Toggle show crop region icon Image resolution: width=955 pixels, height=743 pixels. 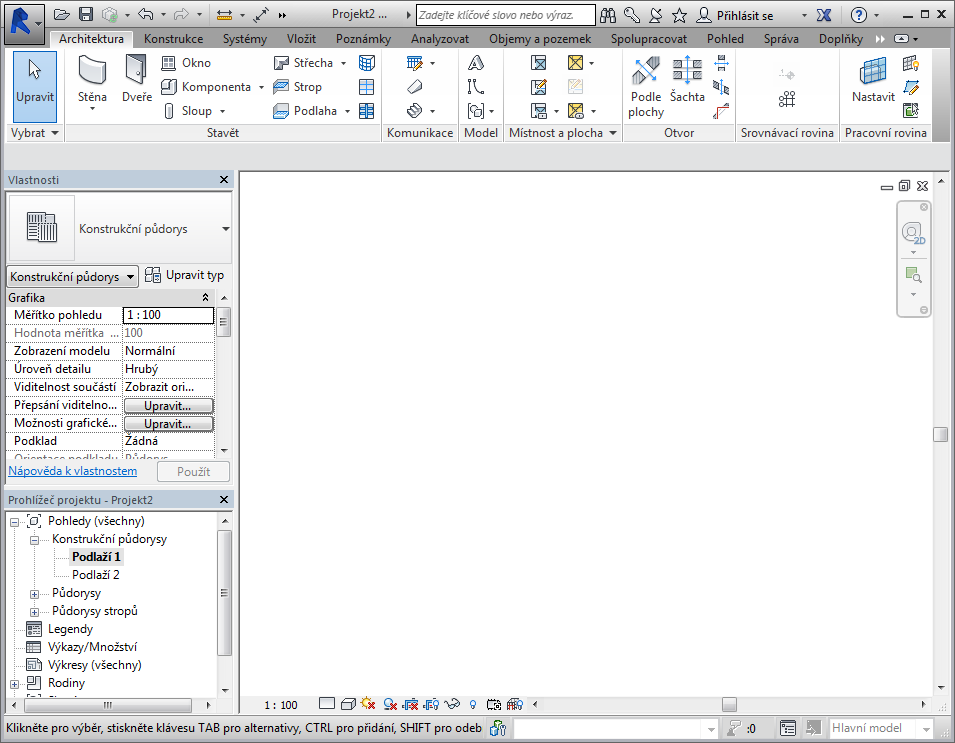pos(431,705)
